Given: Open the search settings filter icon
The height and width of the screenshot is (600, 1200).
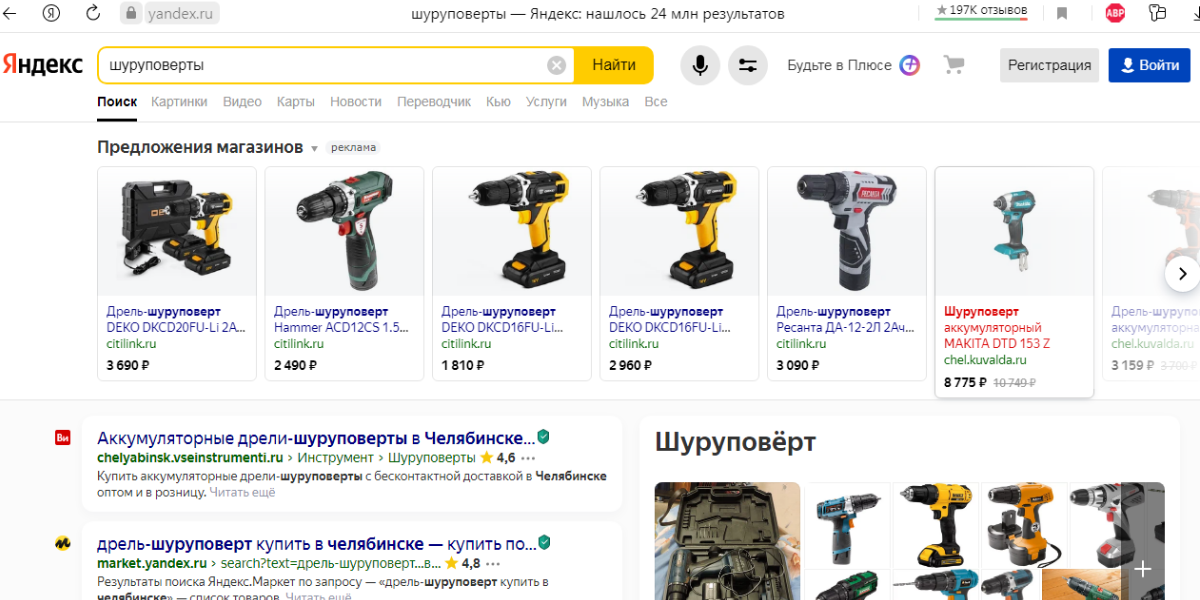Looking at the screenshot, I should click(x=747, y=64).
